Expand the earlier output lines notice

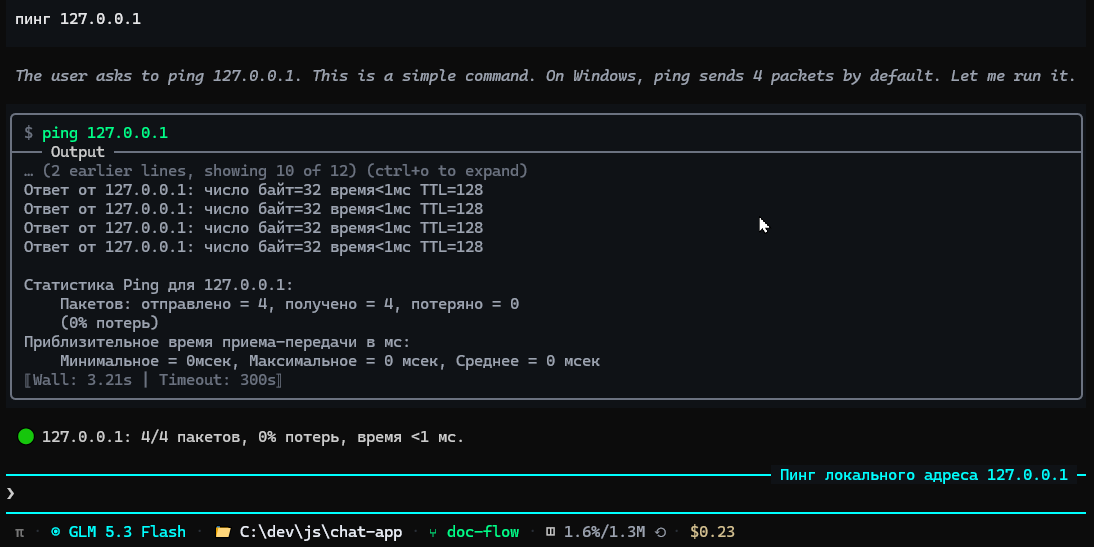(276, 171)
